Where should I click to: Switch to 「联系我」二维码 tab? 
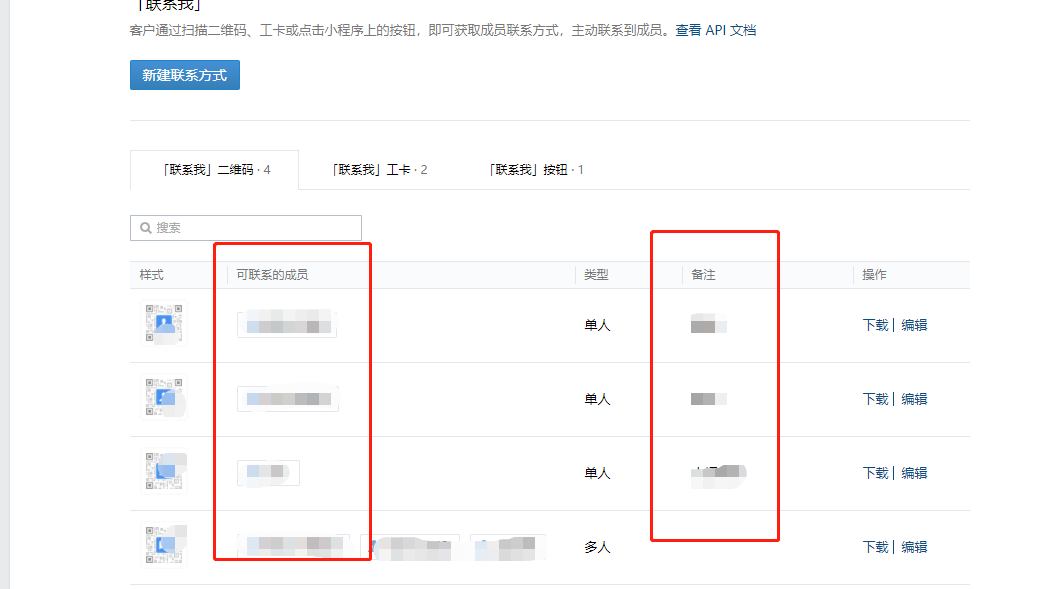click(x=214, y=170)
